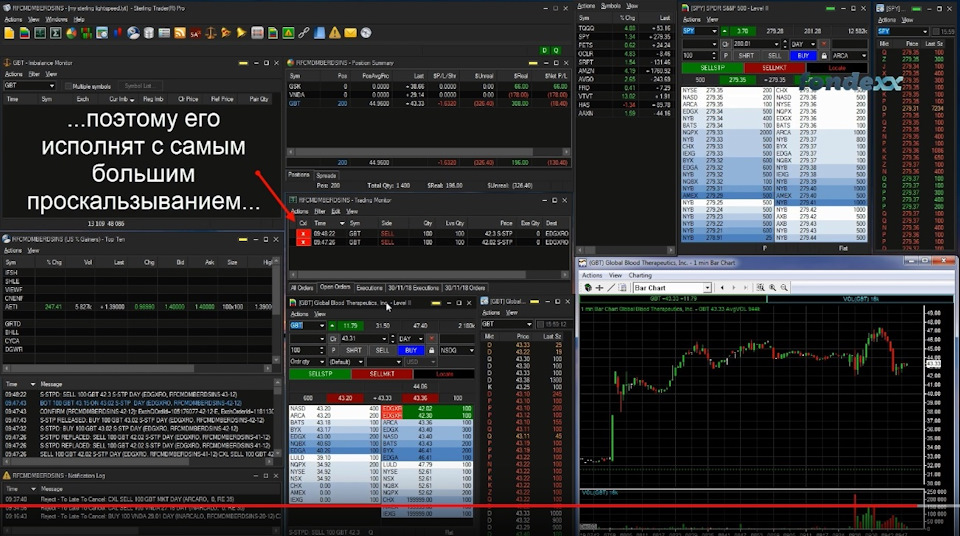960x536 pixels.
Task: Open the Filter menu in Imbalance Monitor
Action: coord(34,74)
